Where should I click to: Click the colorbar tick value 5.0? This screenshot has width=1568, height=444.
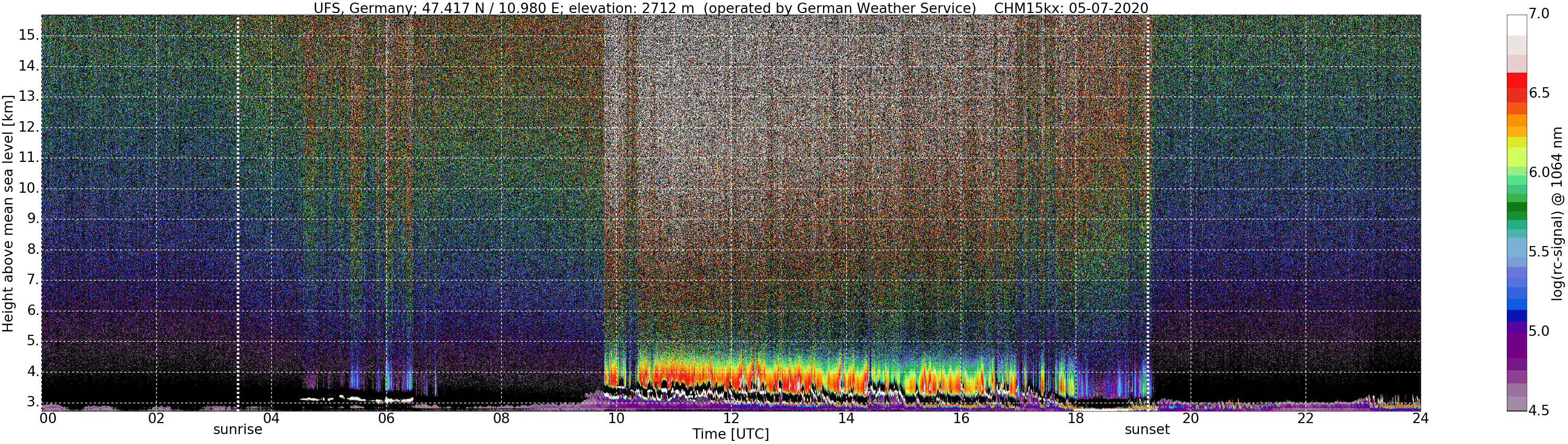click(1539, 331)
